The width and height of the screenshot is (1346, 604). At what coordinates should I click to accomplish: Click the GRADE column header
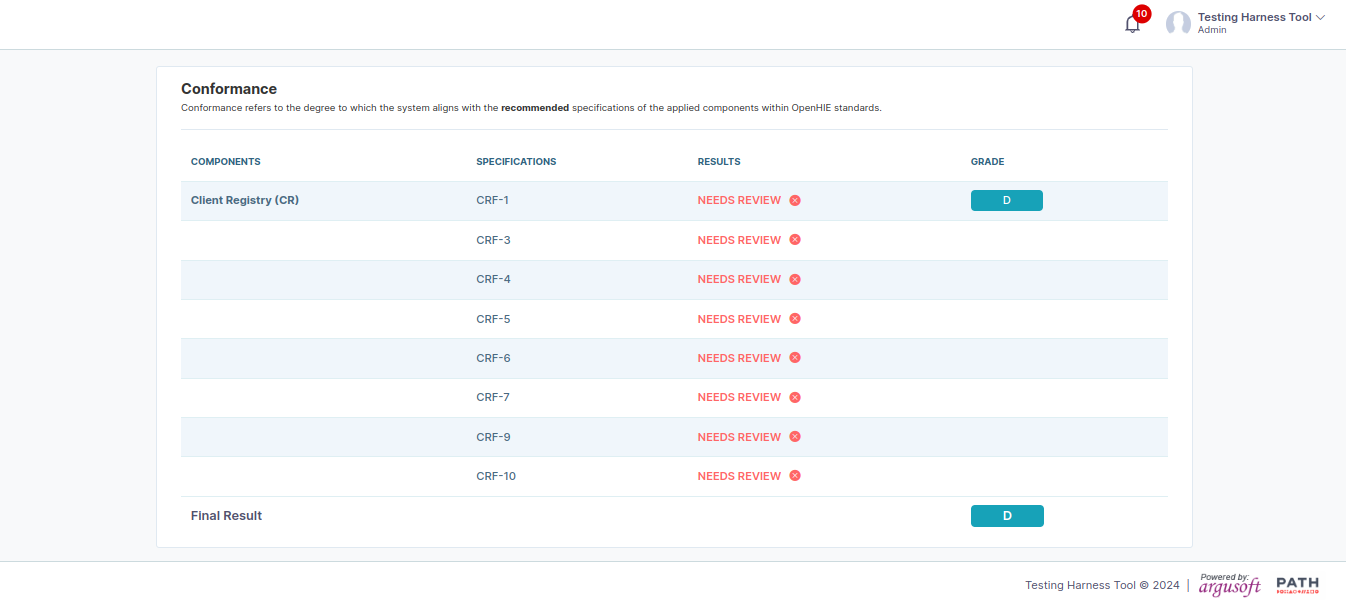pyautogui.click(x=987, y=162)
